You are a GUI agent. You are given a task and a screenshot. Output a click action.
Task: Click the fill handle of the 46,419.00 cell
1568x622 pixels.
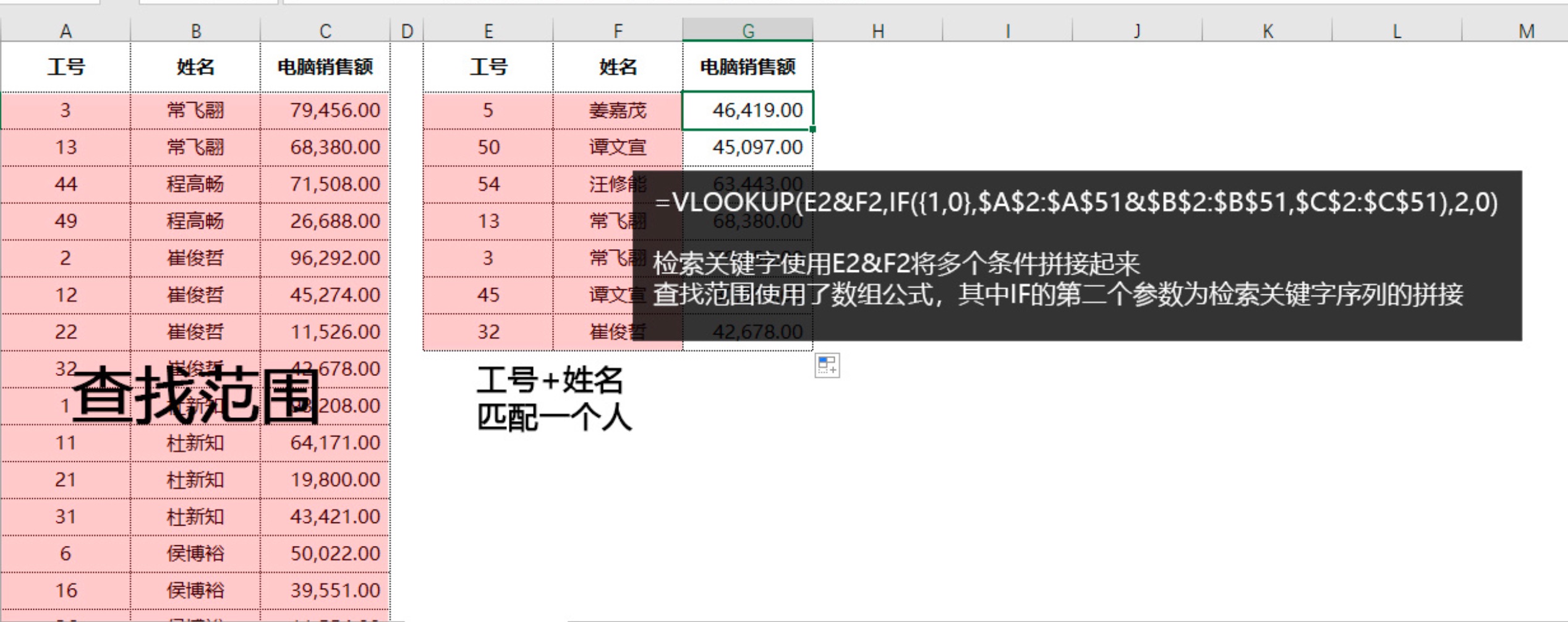812,129
